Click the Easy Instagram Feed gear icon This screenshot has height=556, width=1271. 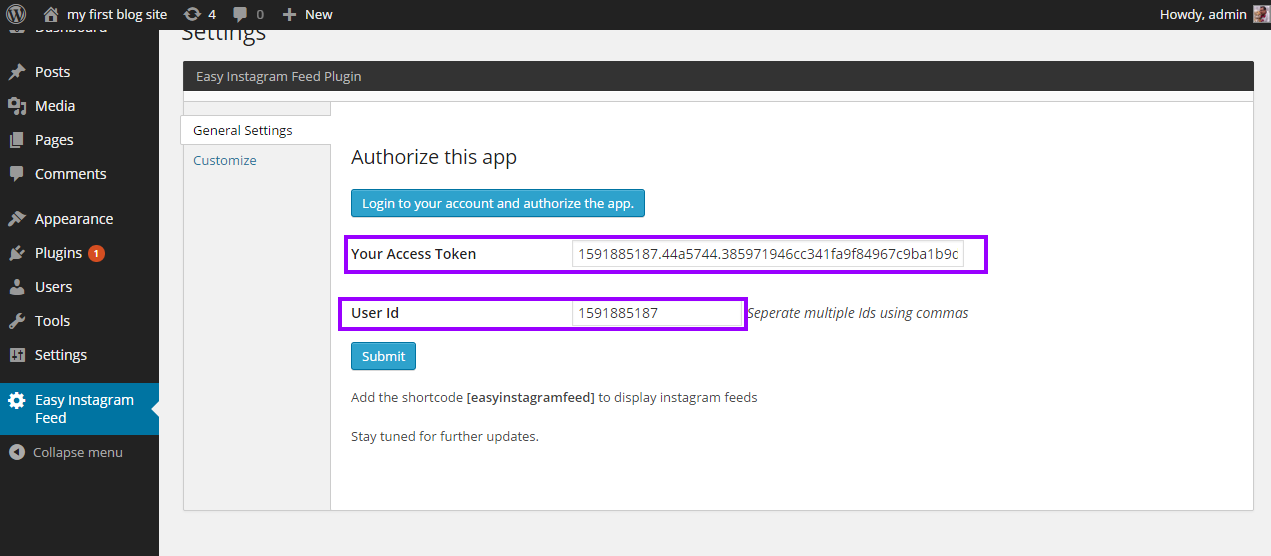(16, 400)
